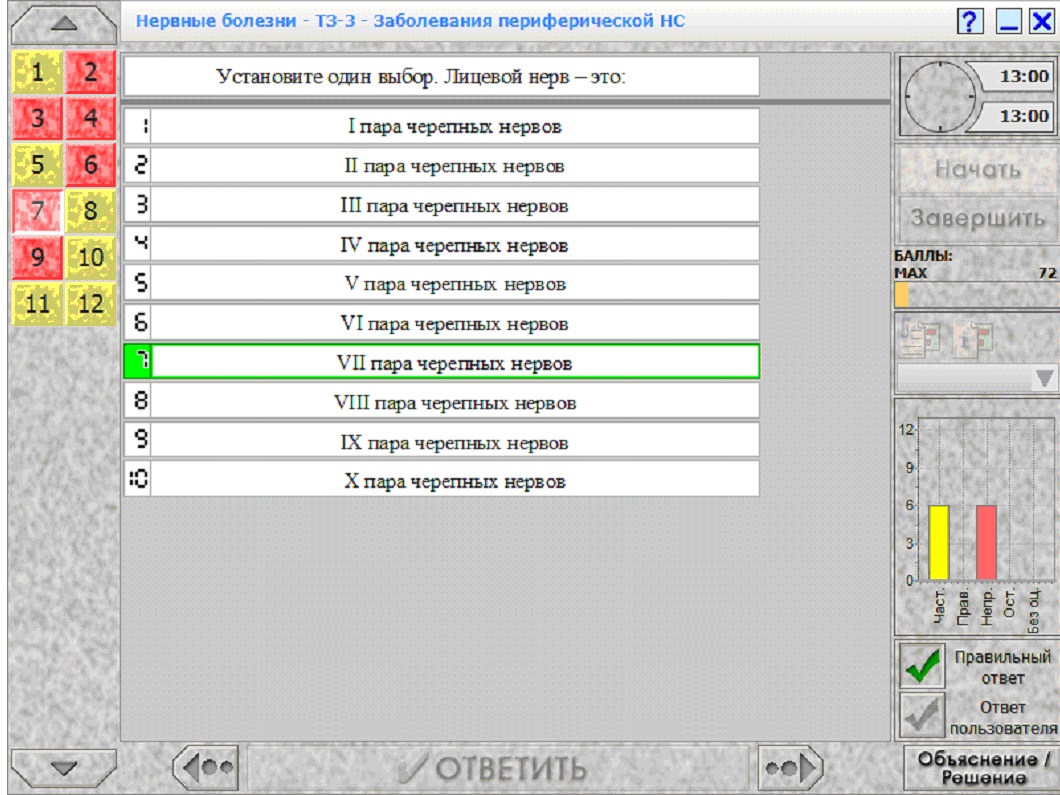The height and width of the screenshot is (795, 1060).
Task: Open Объяснение / Решение
Action: (x=982, y=768)
